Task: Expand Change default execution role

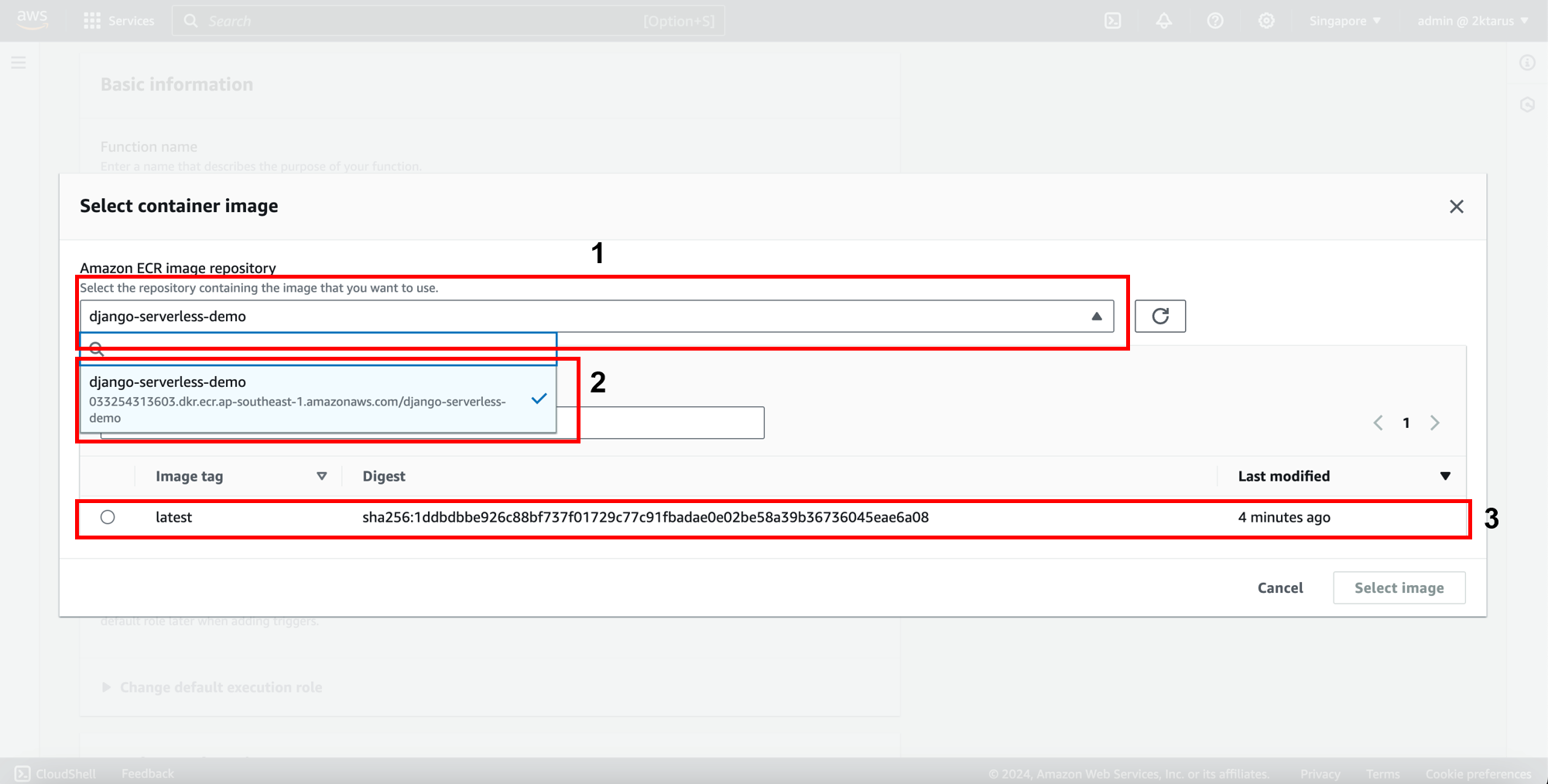Action: coord(212,687)
